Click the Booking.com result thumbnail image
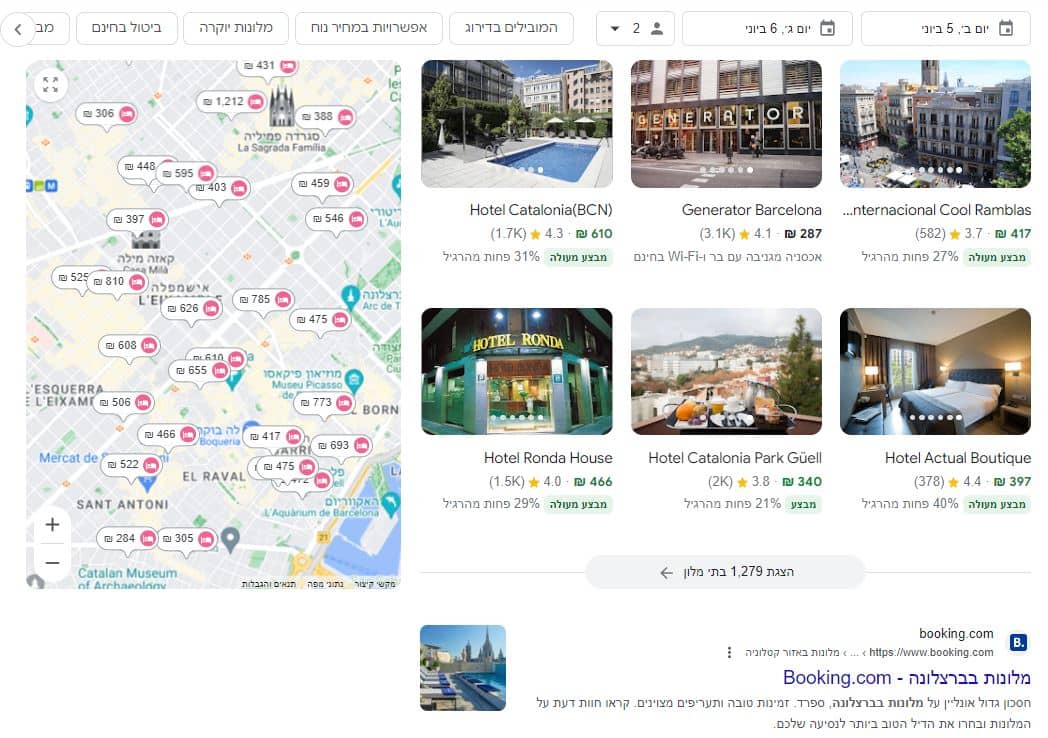This screenshot has height=738, width=1048. 463,668
